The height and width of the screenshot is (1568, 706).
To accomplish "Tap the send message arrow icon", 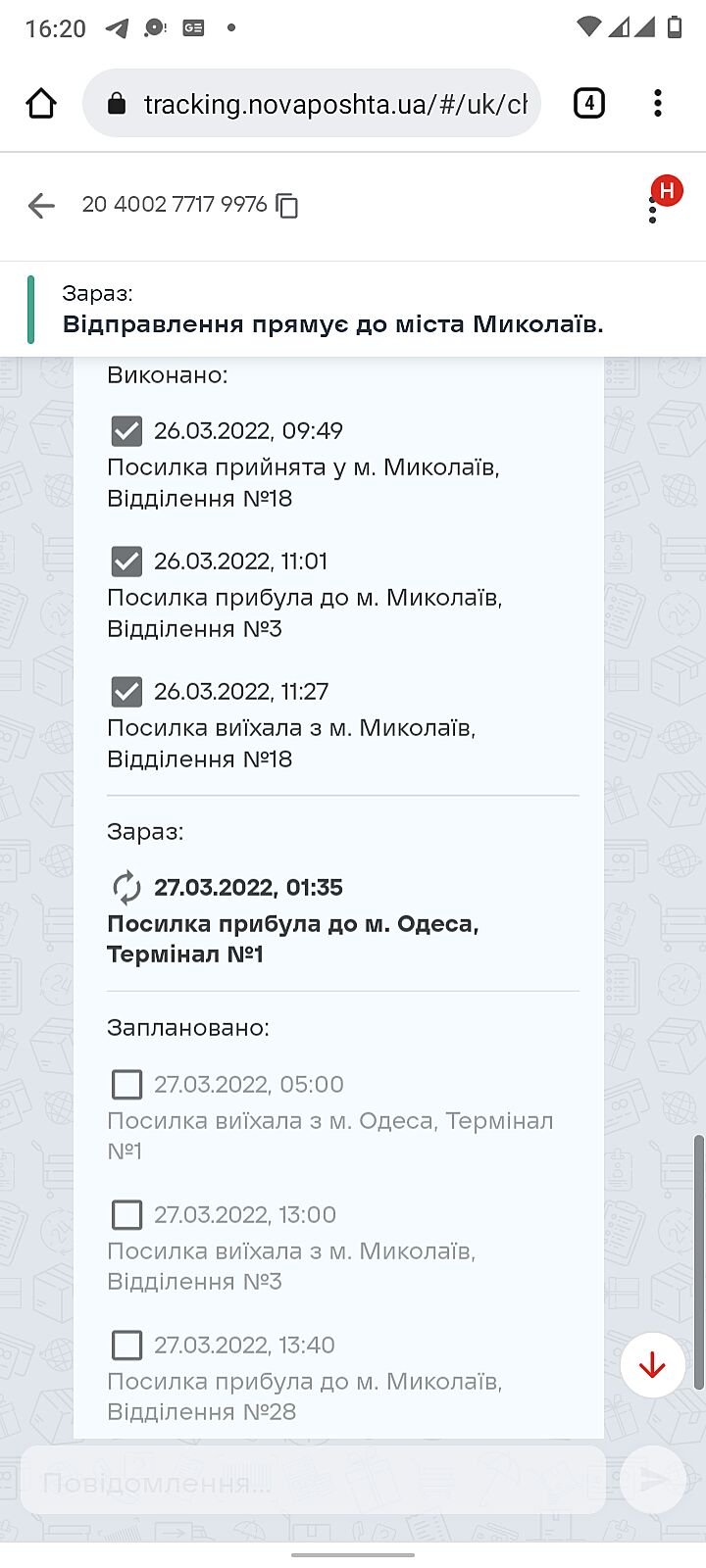I will coord(652,1480).
